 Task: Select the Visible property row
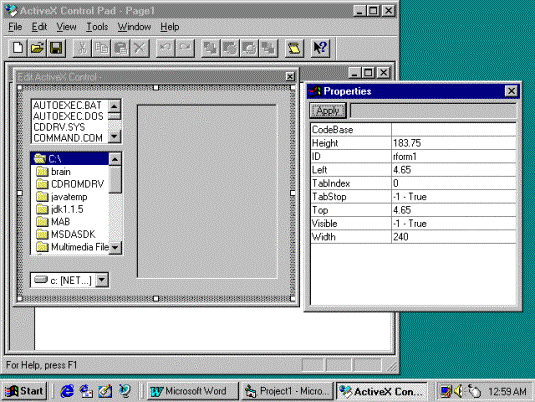tap(414, 224)
